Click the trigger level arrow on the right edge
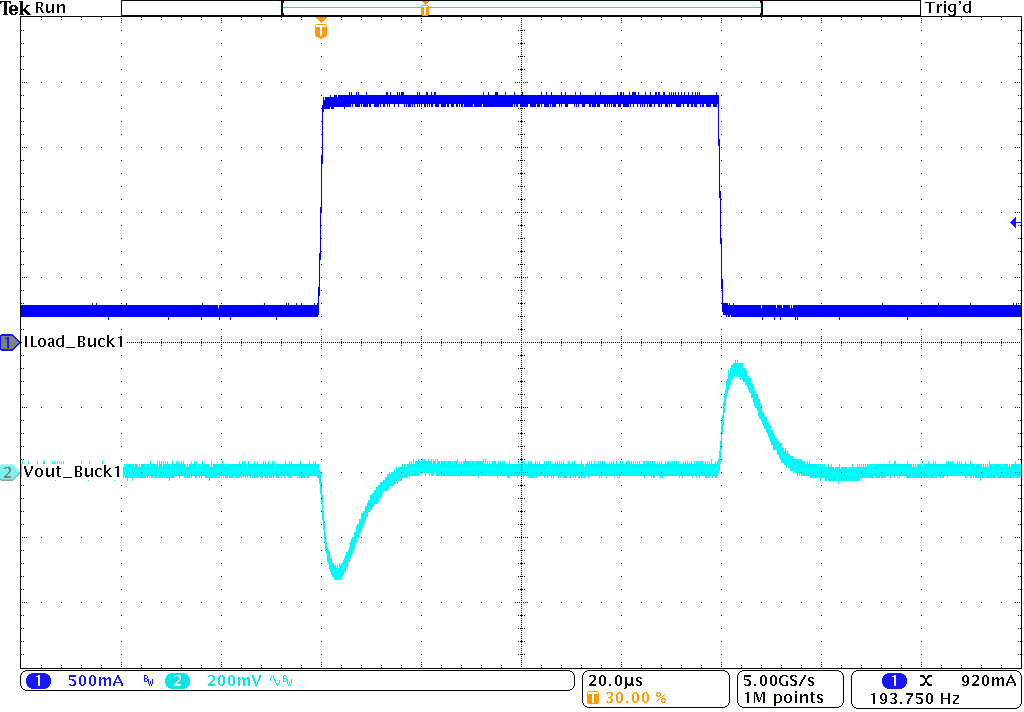Viewport: 1024px width, 712px height. 1015,221
